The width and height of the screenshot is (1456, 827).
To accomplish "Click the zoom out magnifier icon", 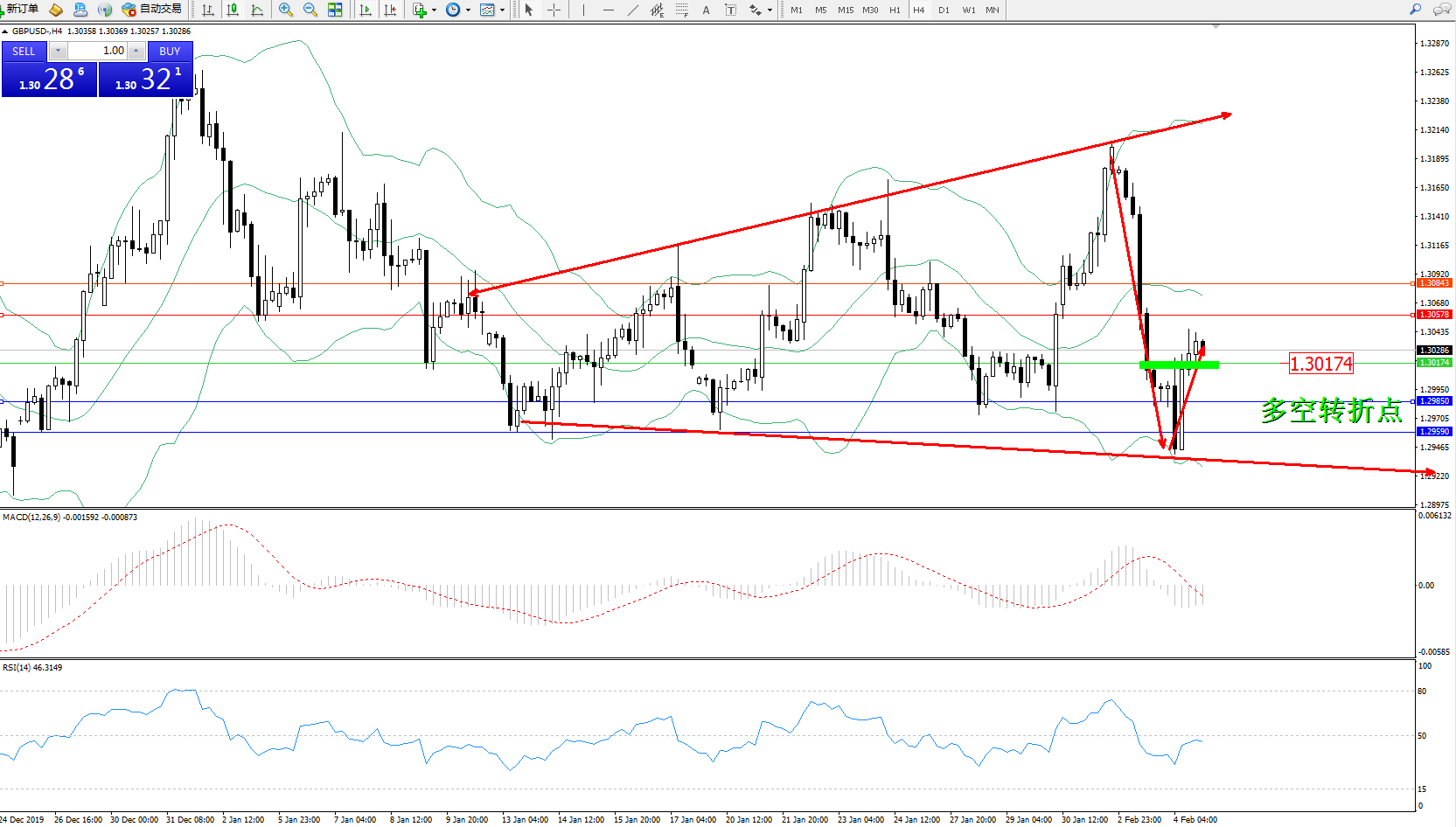I will (310, 10).
